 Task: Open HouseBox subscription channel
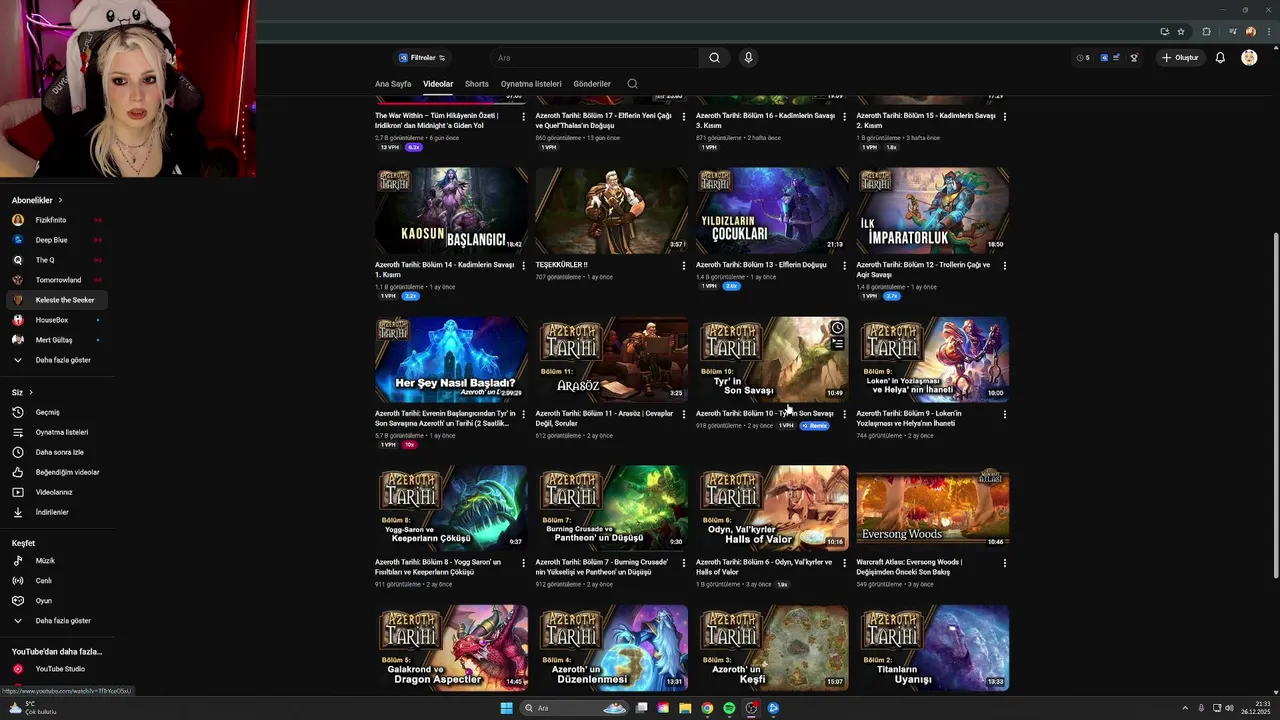click(x=57, y=320)
